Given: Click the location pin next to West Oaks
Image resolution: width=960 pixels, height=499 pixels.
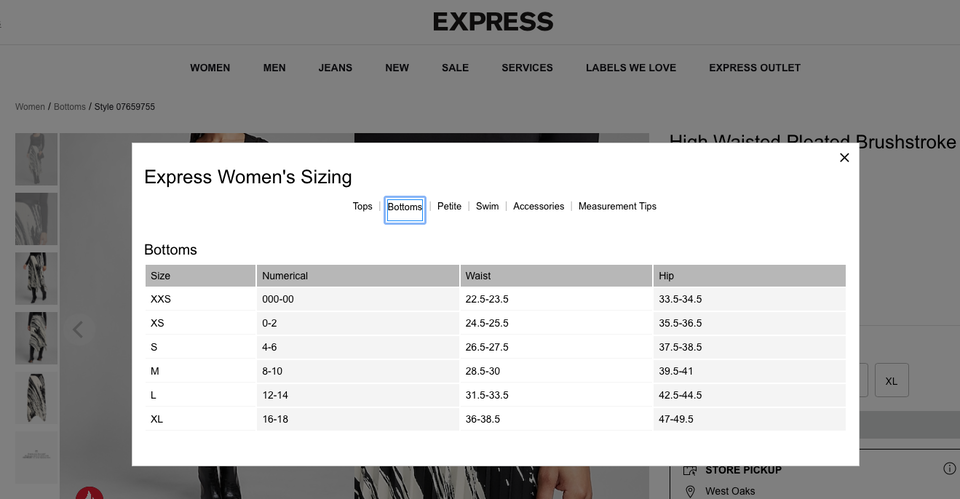Looking at the screenshot, I should tap(689, 491).
